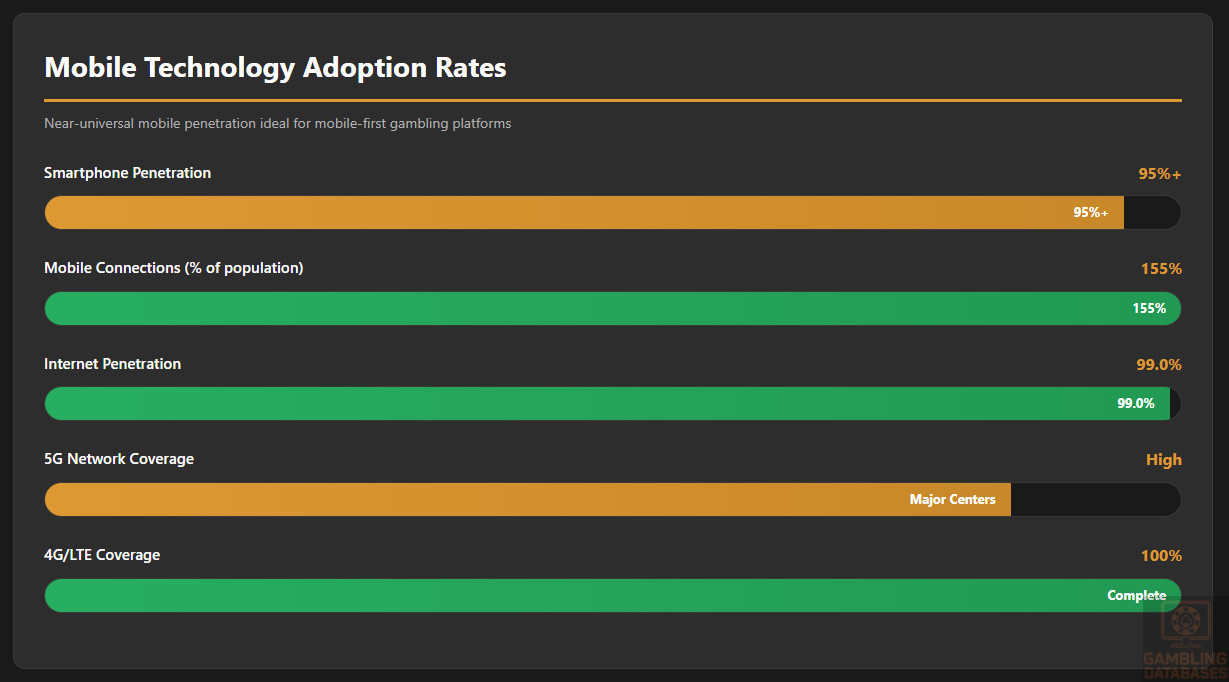The width and height of the screenshot is (1229, 682).
Task: Click the Mobile Connections (% of population) label
Action: click(x=173, y=268)
